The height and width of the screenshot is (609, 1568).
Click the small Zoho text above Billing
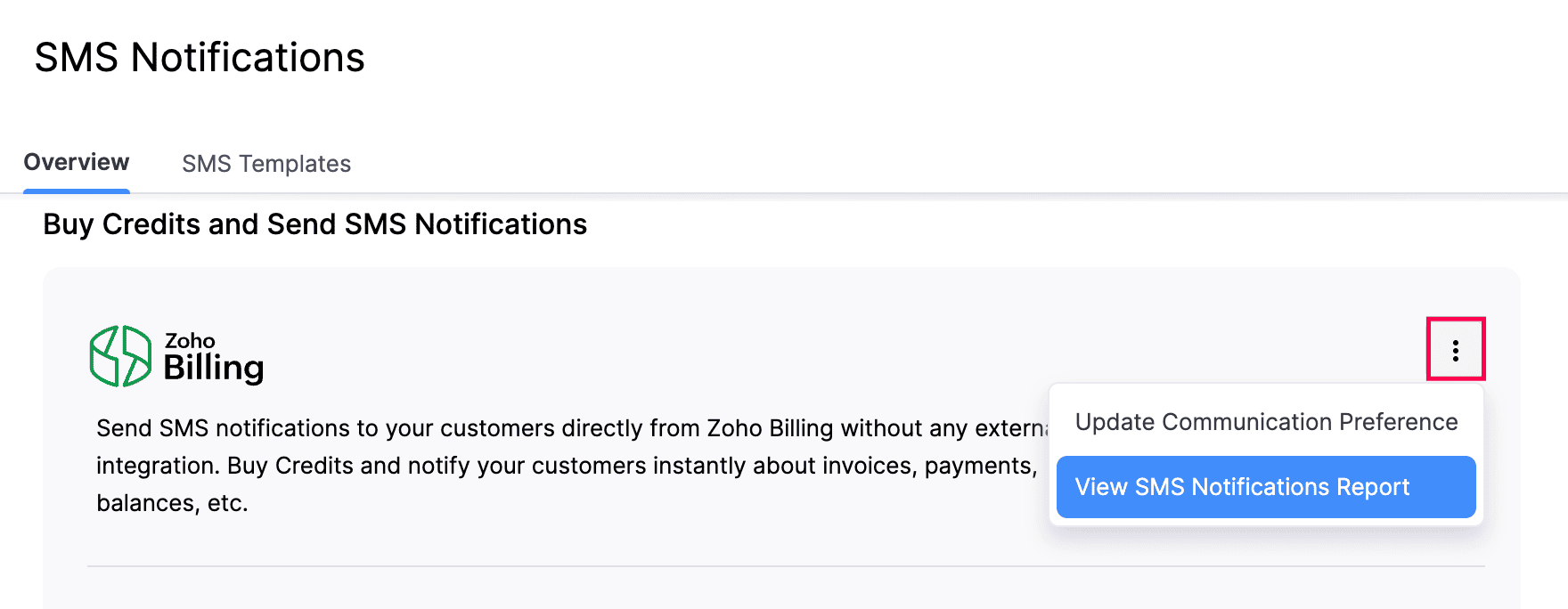[x=190, y=341]
